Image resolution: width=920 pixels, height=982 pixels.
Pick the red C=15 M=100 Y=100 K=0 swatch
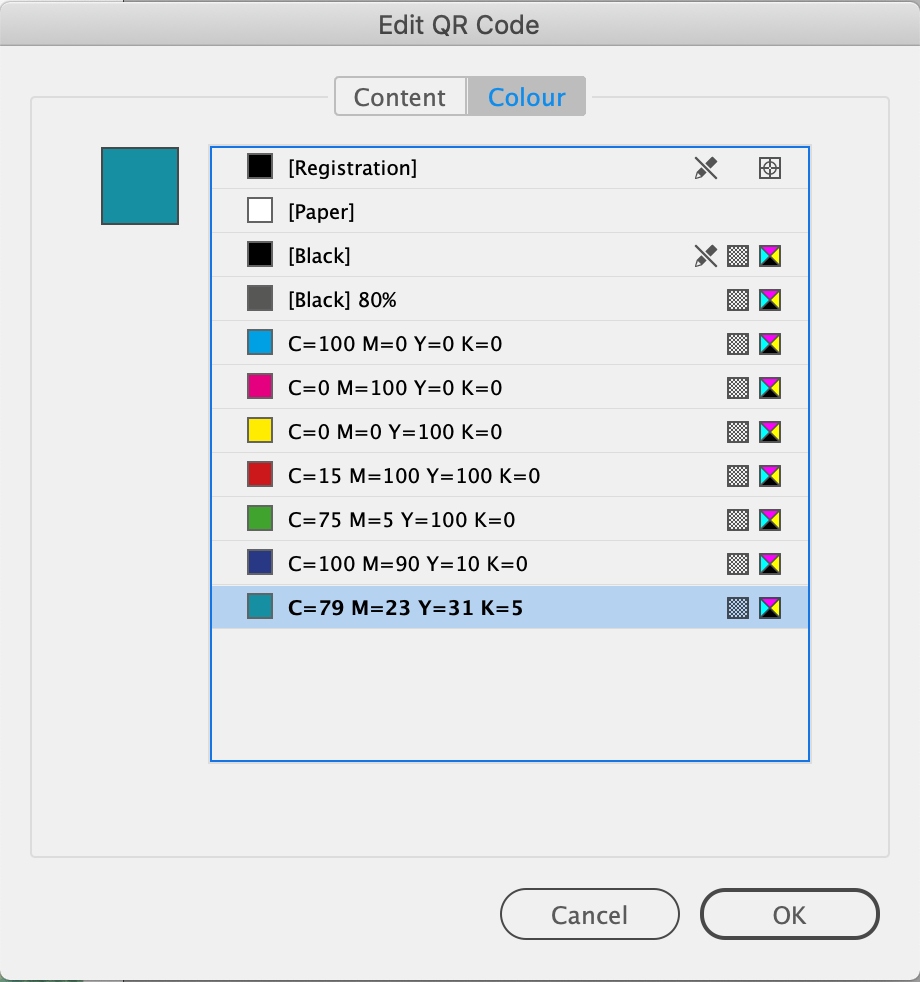pos(510,475)
